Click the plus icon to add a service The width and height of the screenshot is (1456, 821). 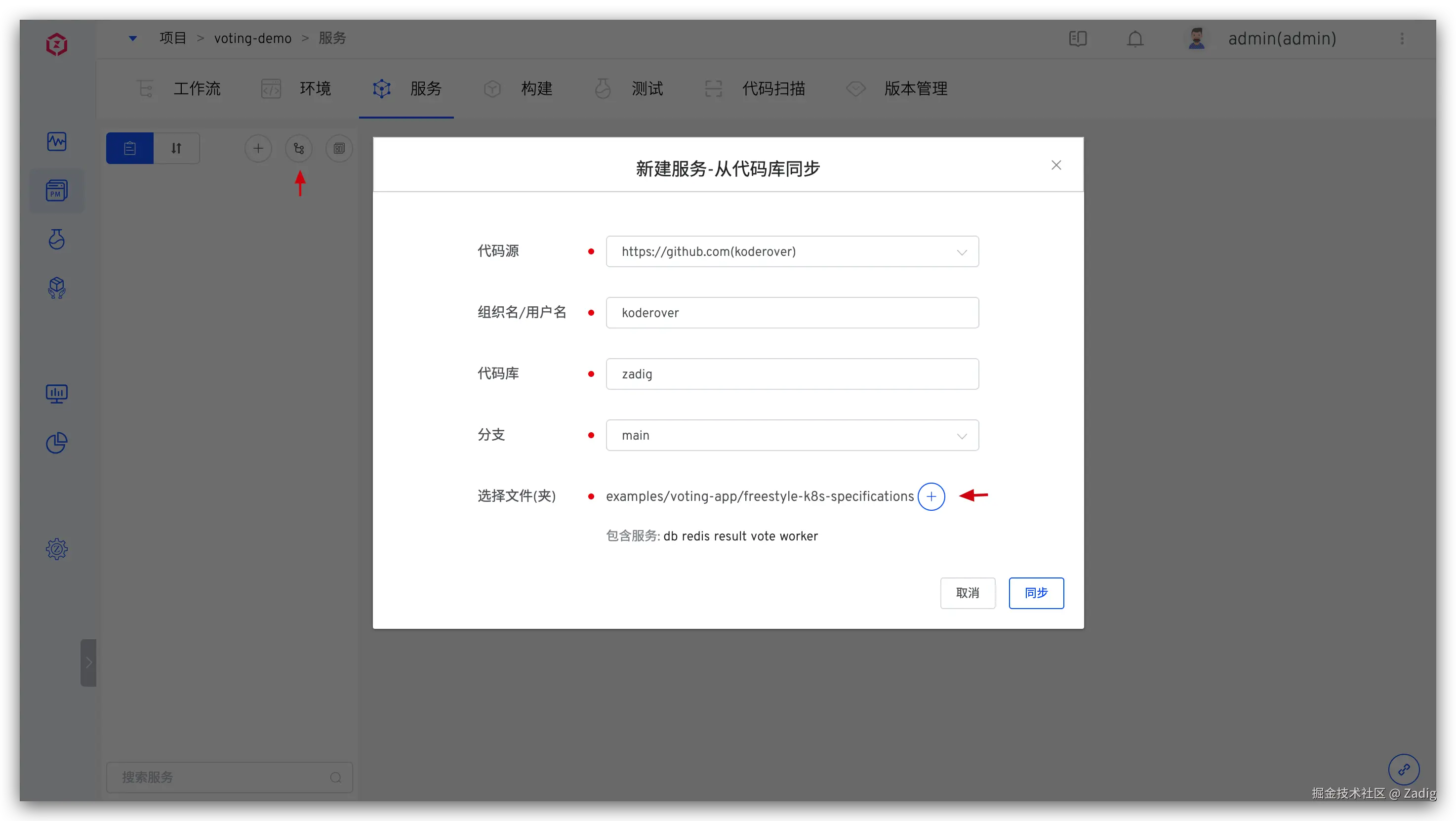point(258,149)
